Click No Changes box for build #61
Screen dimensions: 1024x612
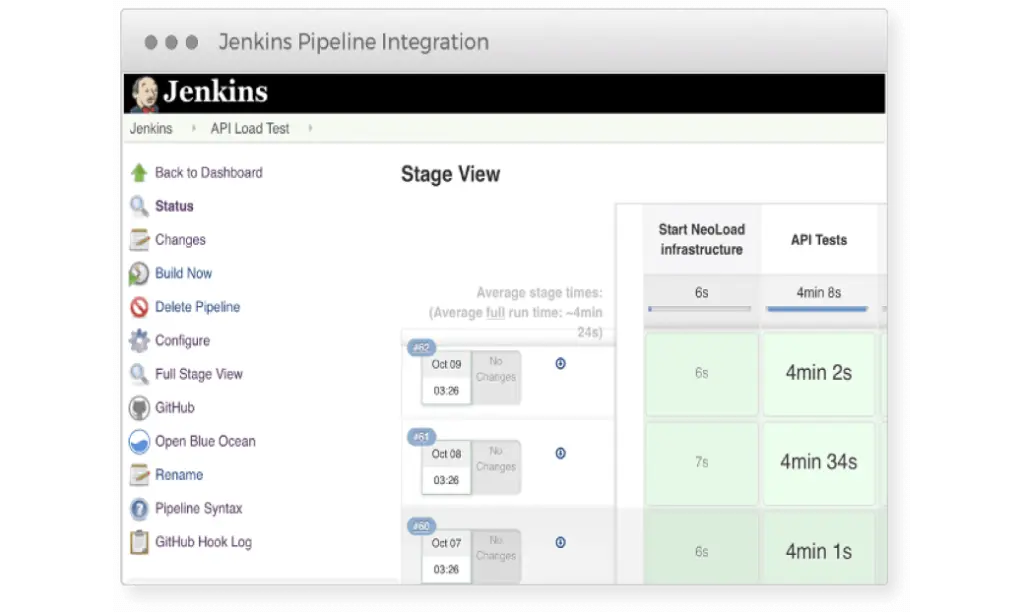pos(496,466)
